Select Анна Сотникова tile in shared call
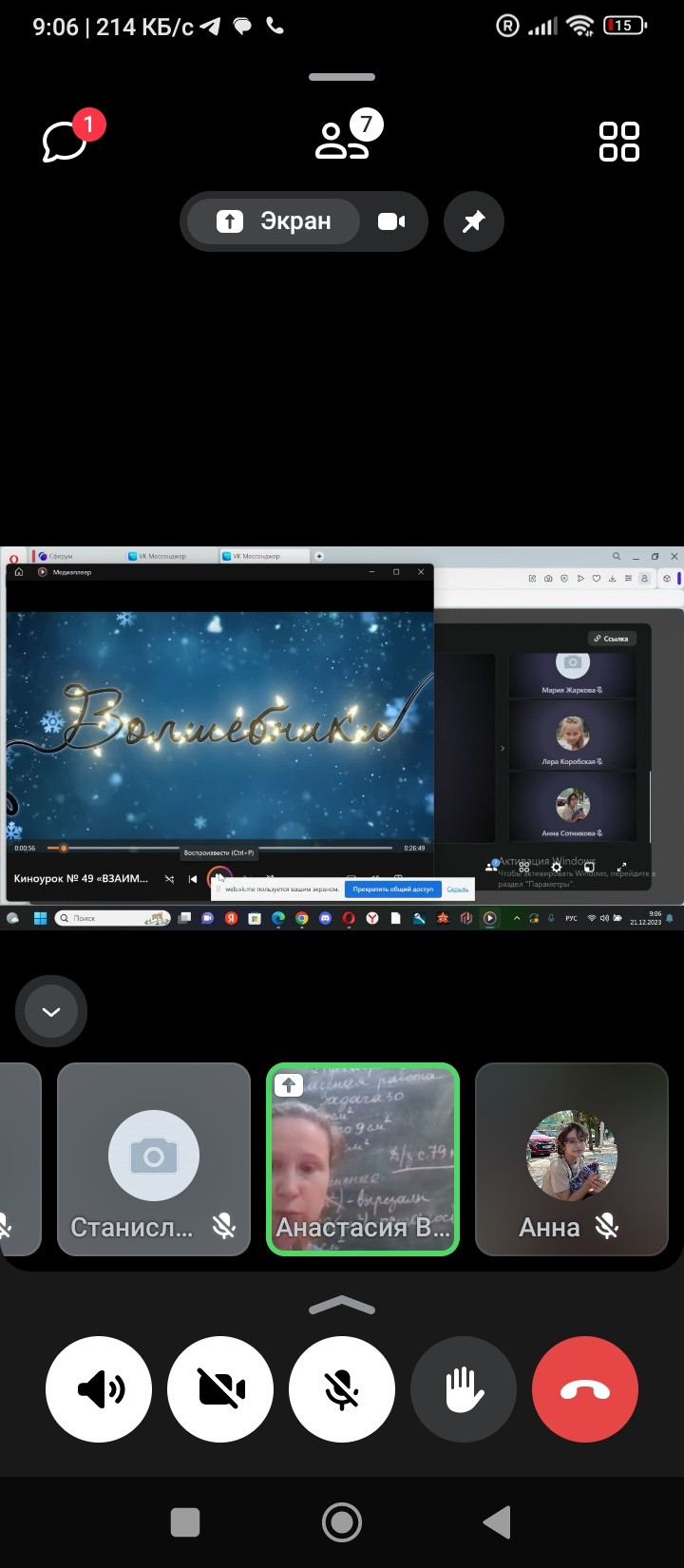Image resolution: width=684 pixels, height=1568 pixels. (573, 806)
